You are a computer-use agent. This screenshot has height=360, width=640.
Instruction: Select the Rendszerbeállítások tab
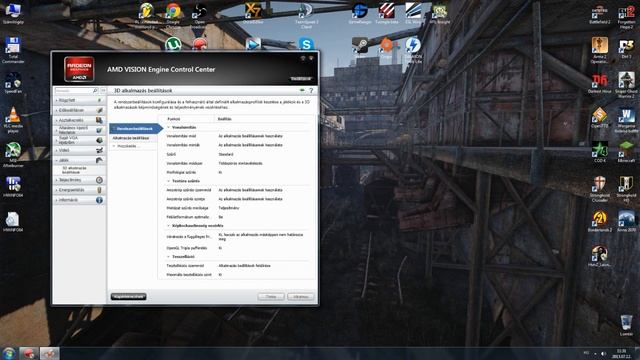[x=136, y=129]
